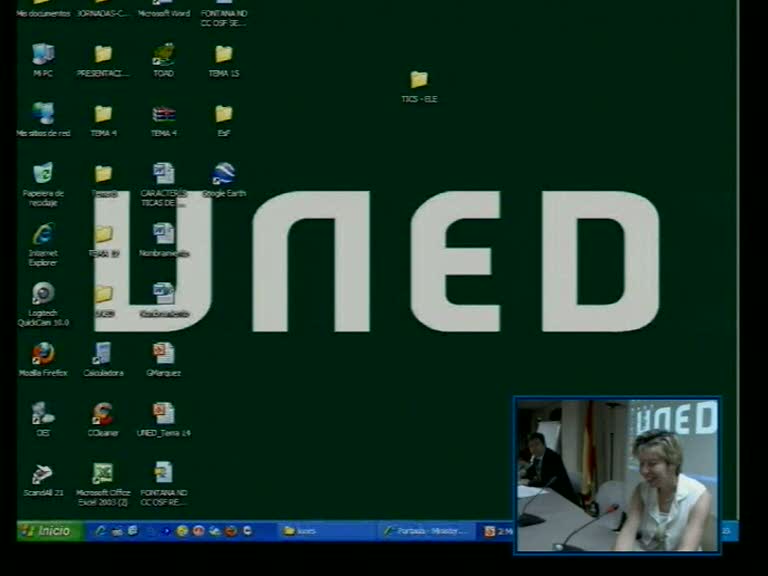Switch to the folder window taskbar button
The image size is (768, 576).
coord(327,531)
